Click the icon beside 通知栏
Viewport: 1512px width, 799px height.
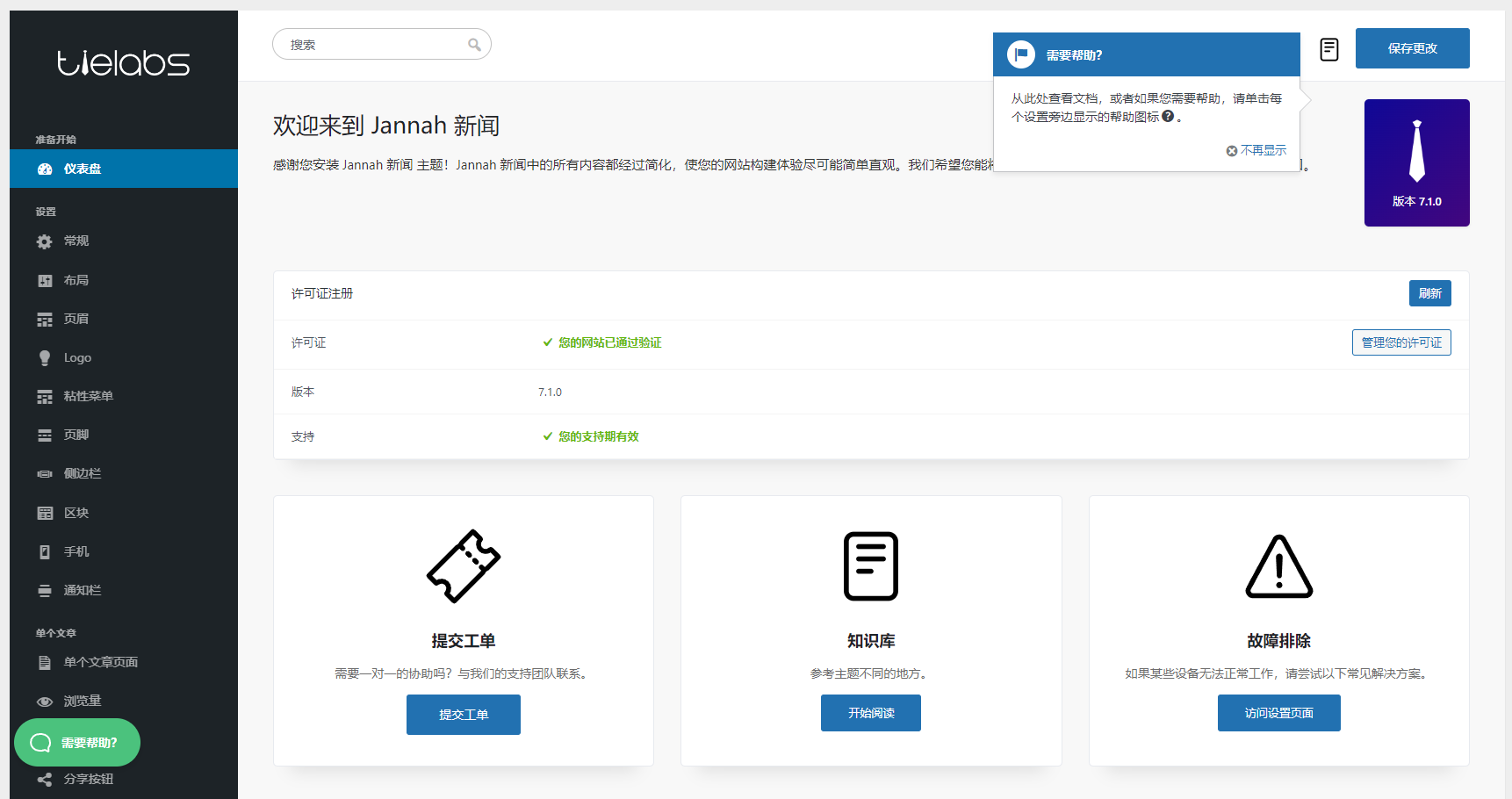tap(45, 591)
